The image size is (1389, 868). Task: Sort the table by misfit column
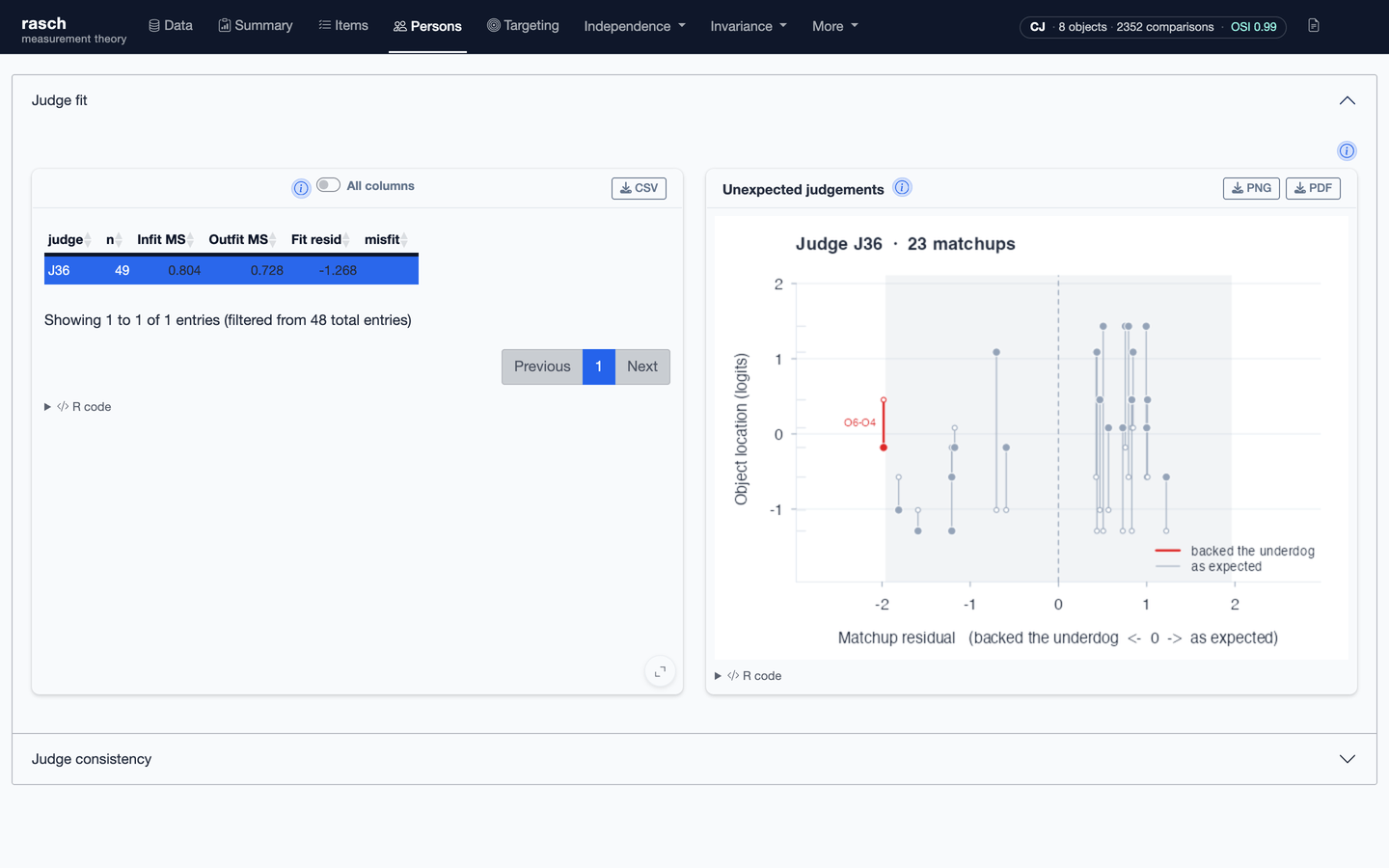point(386,239)
